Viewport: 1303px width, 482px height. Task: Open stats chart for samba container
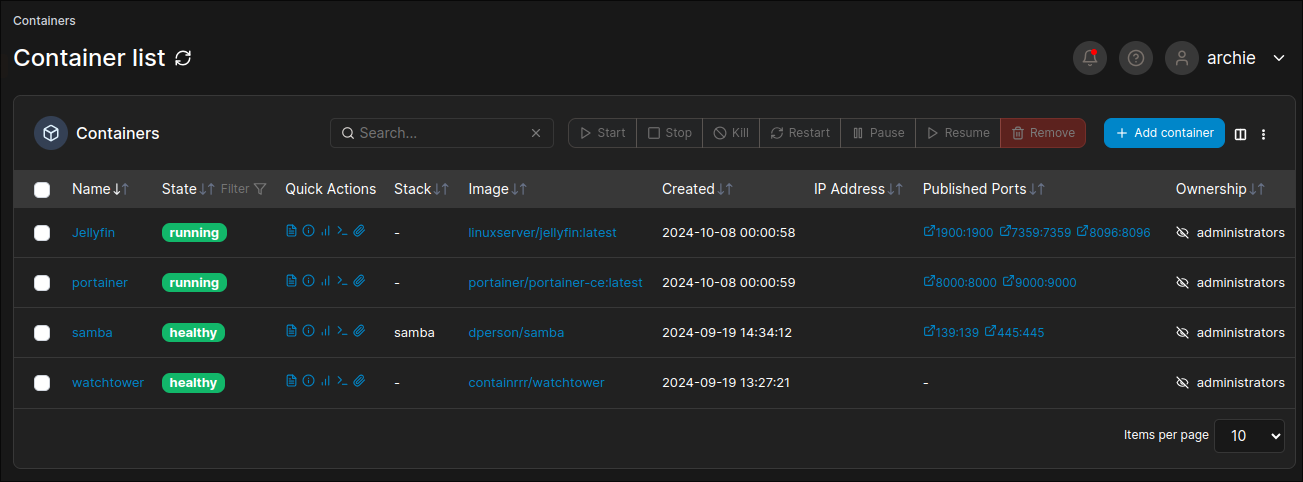[325, 331]
